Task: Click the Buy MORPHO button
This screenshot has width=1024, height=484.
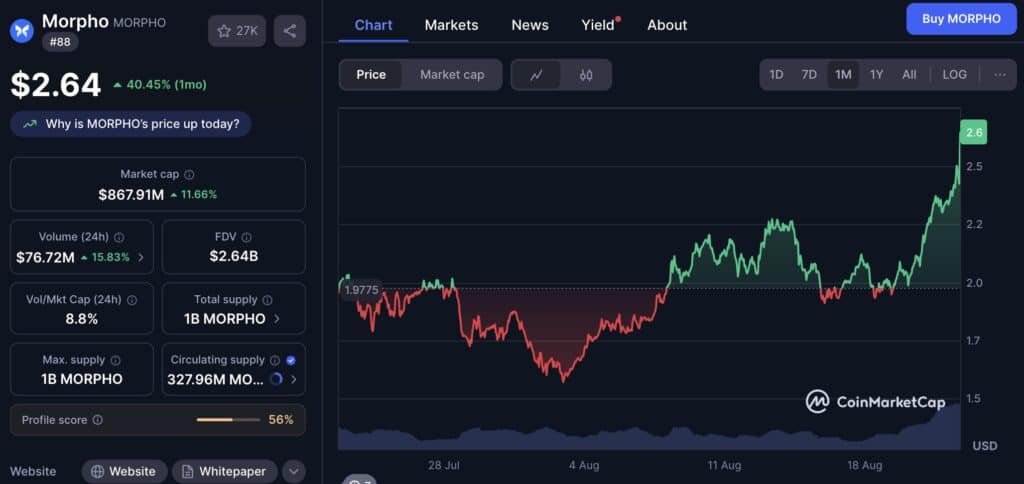Action: point(961,19)
